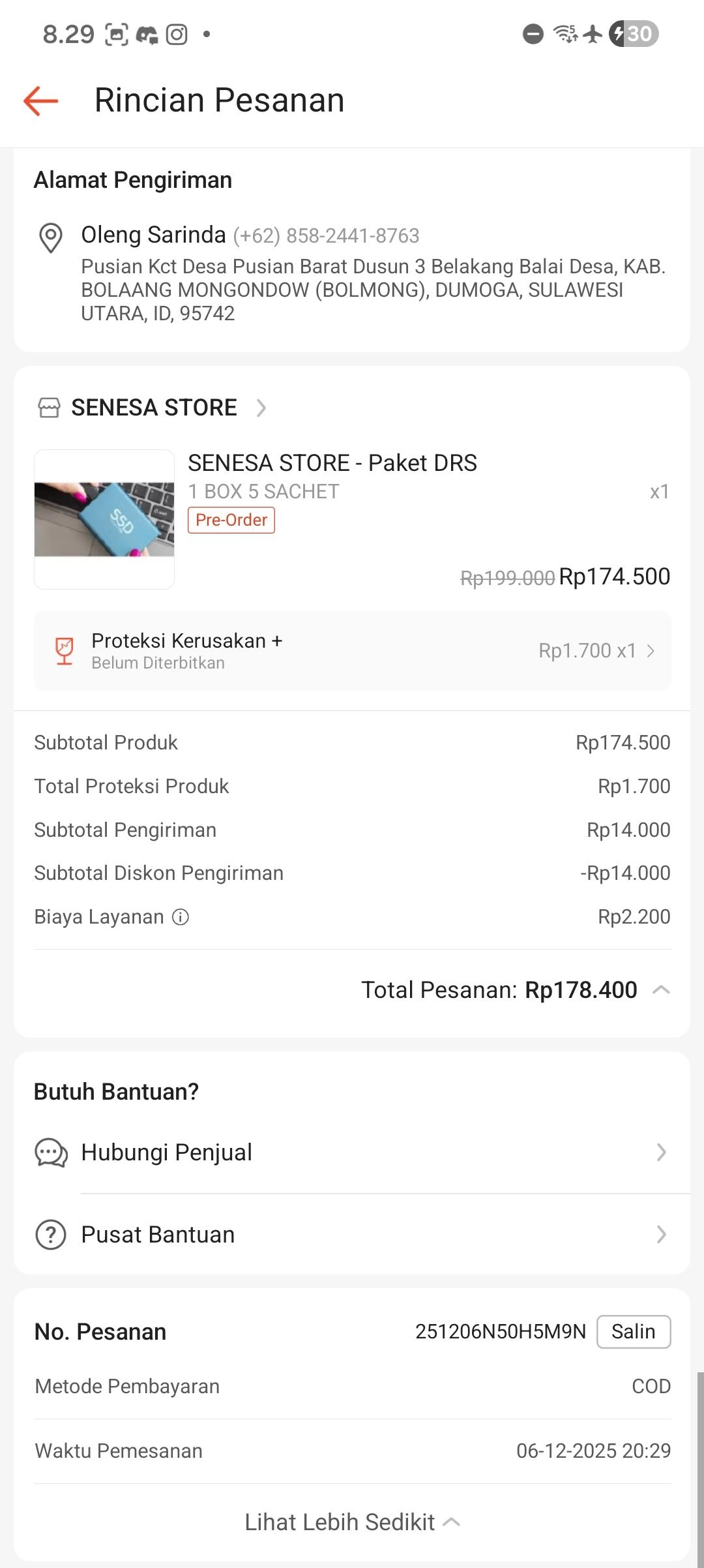Collapse details with Lihat Lebih Sedikit
Screen dimensions: 704x1568
352,1522
